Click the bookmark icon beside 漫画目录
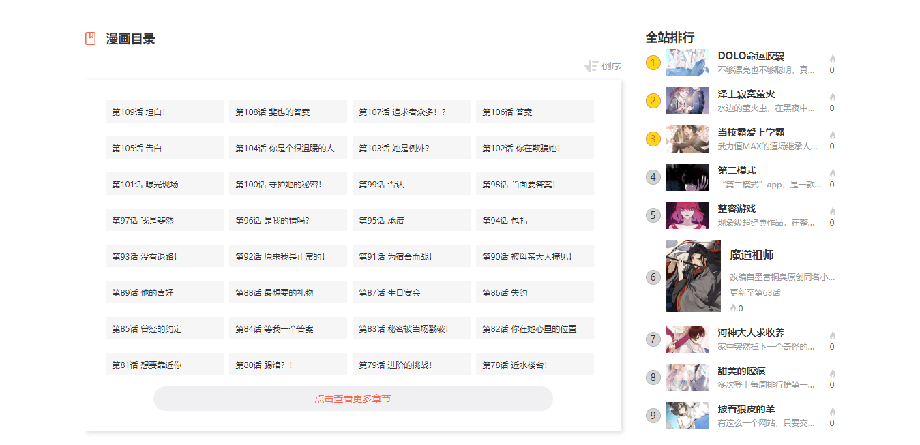920x445 pixels. point(90,39)
